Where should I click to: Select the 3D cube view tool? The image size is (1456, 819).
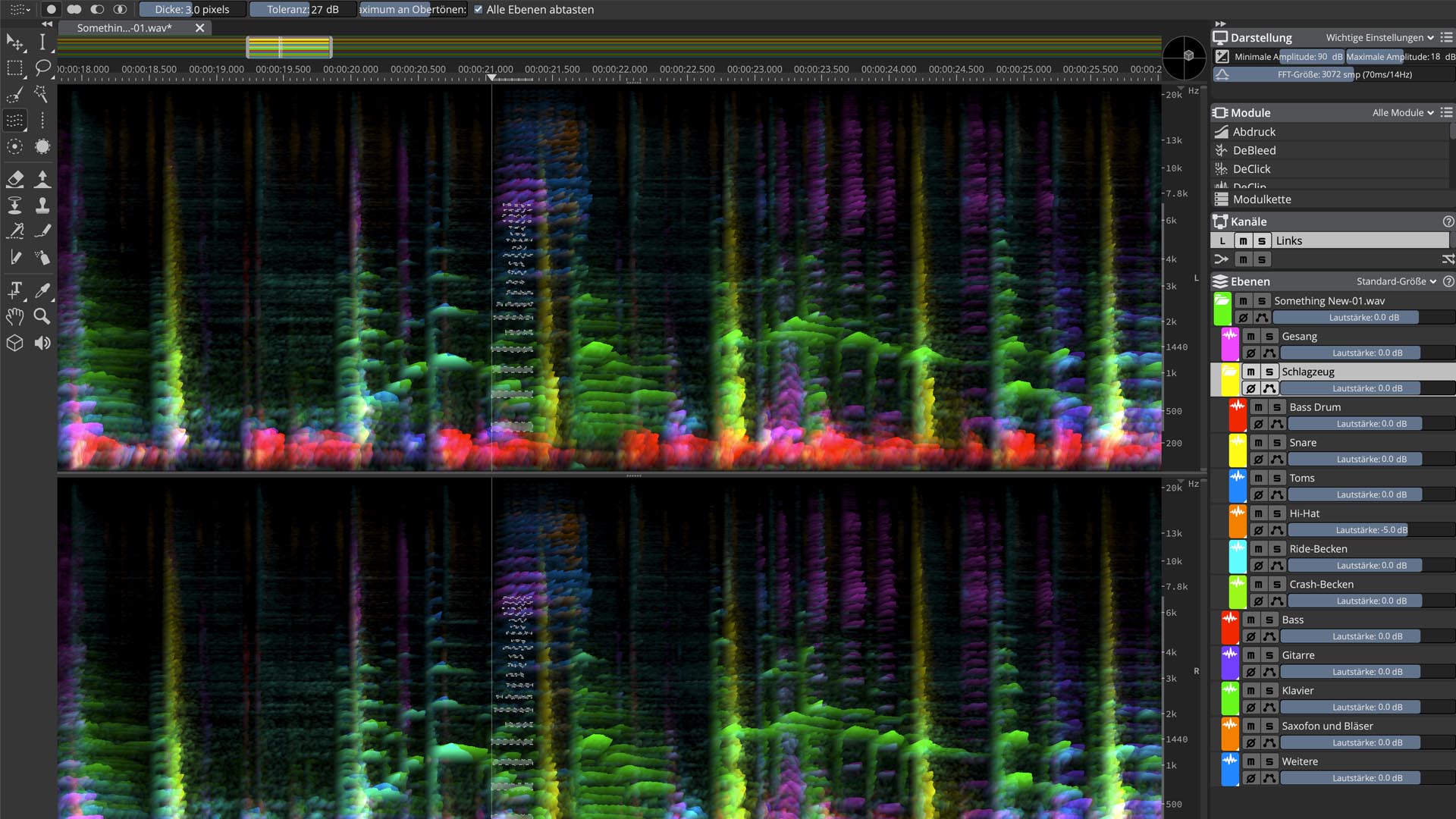15,343
